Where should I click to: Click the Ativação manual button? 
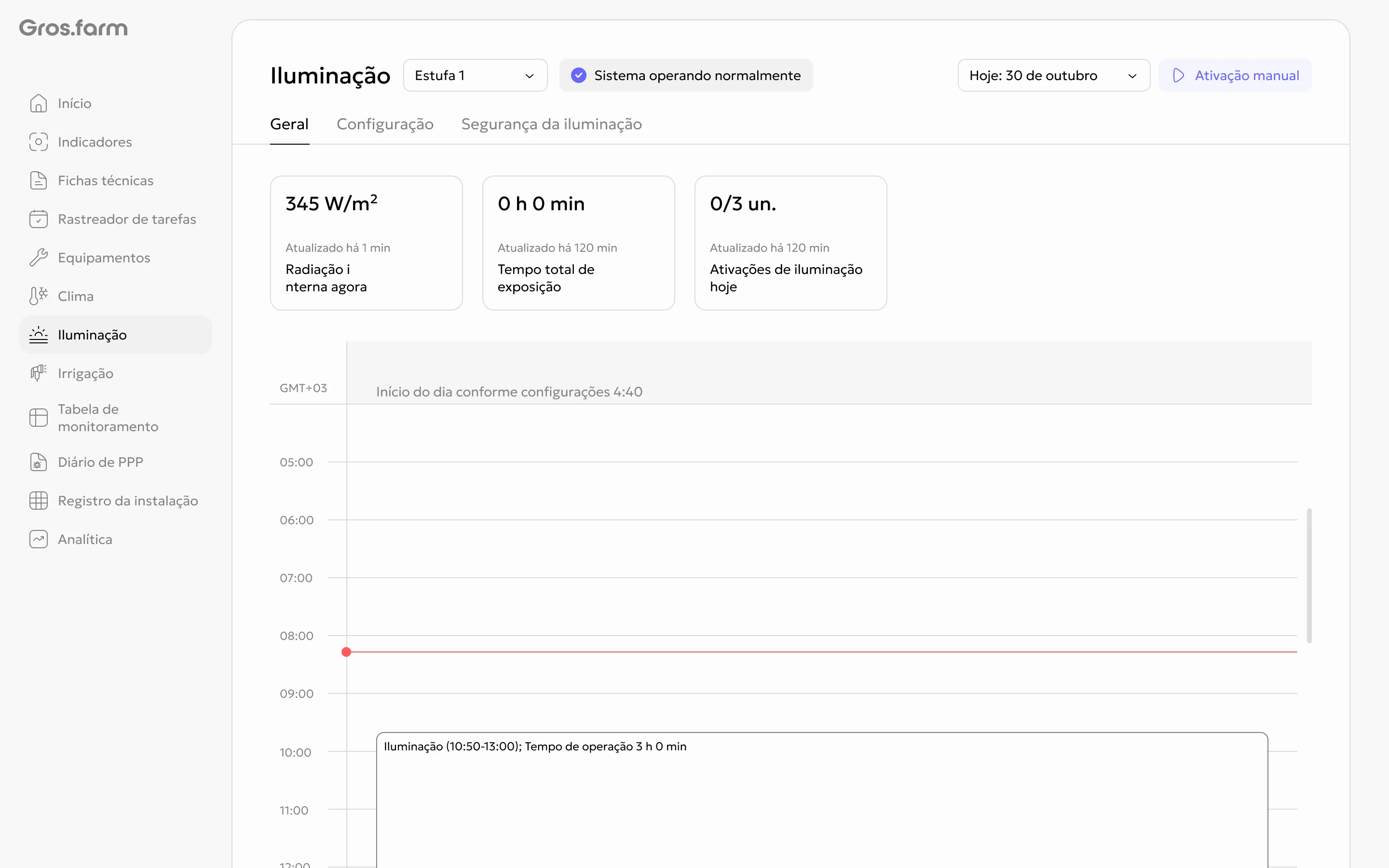coord(1235,75)
